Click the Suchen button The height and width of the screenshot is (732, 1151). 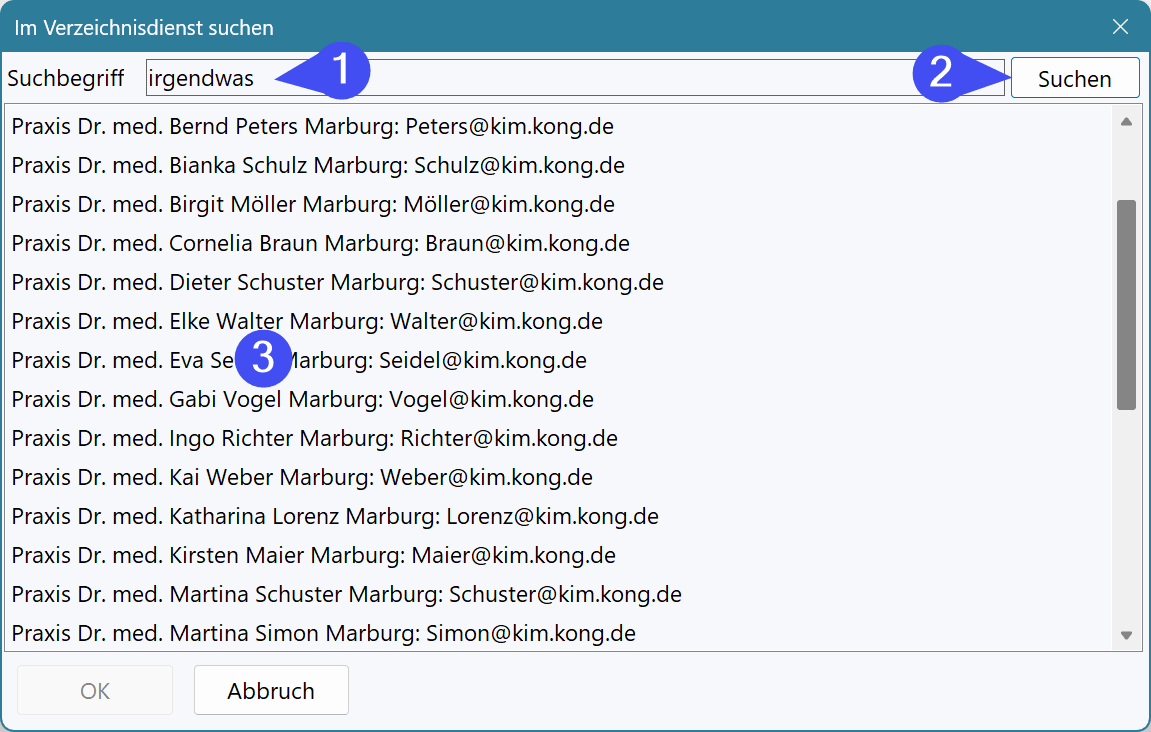1074,79
